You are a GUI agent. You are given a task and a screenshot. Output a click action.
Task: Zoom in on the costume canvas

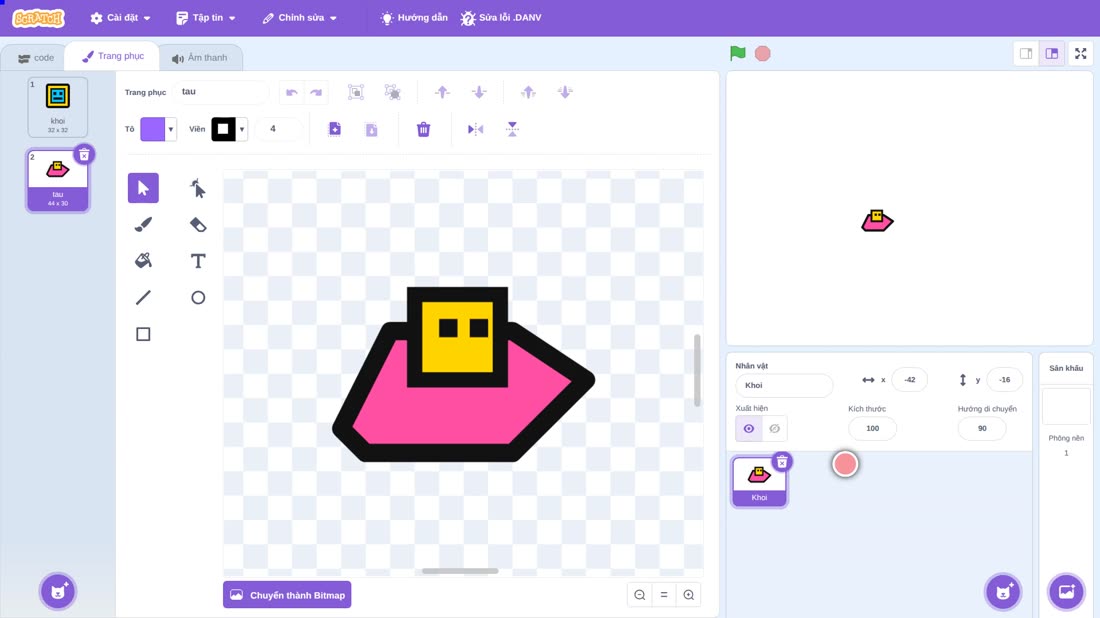(689, 595)
